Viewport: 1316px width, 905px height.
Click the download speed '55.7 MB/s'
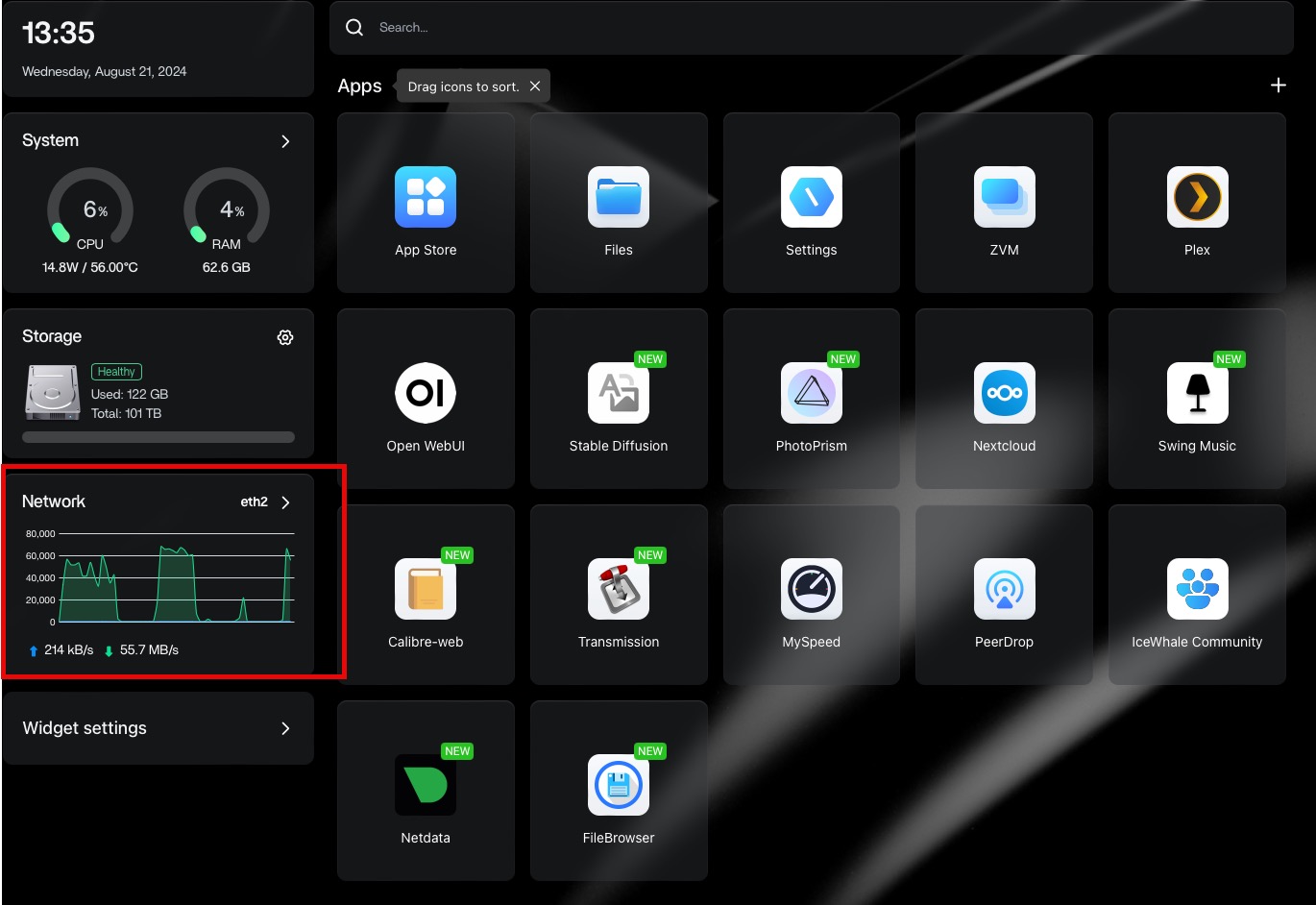(149, 649)
